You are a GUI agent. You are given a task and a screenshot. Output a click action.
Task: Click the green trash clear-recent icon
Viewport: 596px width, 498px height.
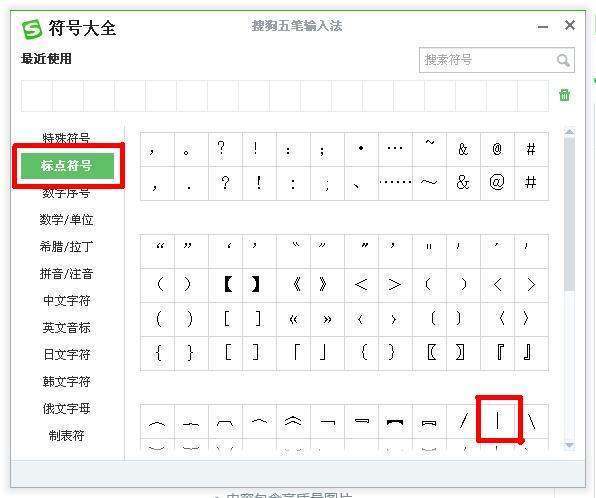tap(564, 95)
